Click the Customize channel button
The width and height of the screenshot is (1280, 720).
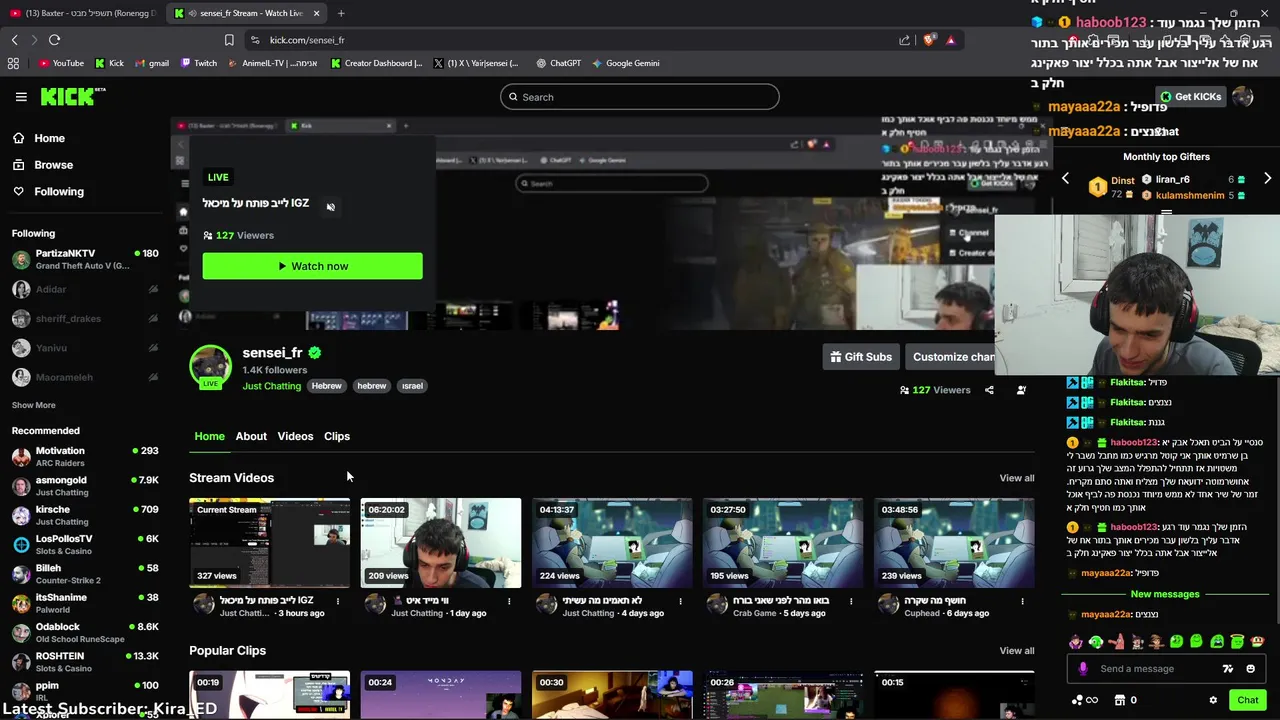pyautogui.click(x=950, y=357)
